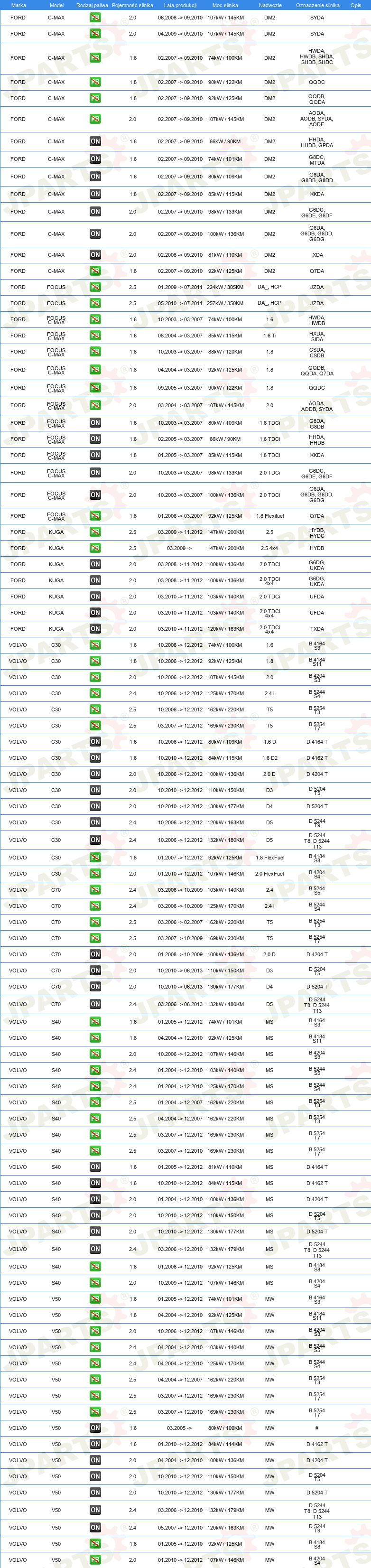Click the '05.2010 -> 07.2011' date cell
The width and height of the screenshot is (371, 1568).
180,303
